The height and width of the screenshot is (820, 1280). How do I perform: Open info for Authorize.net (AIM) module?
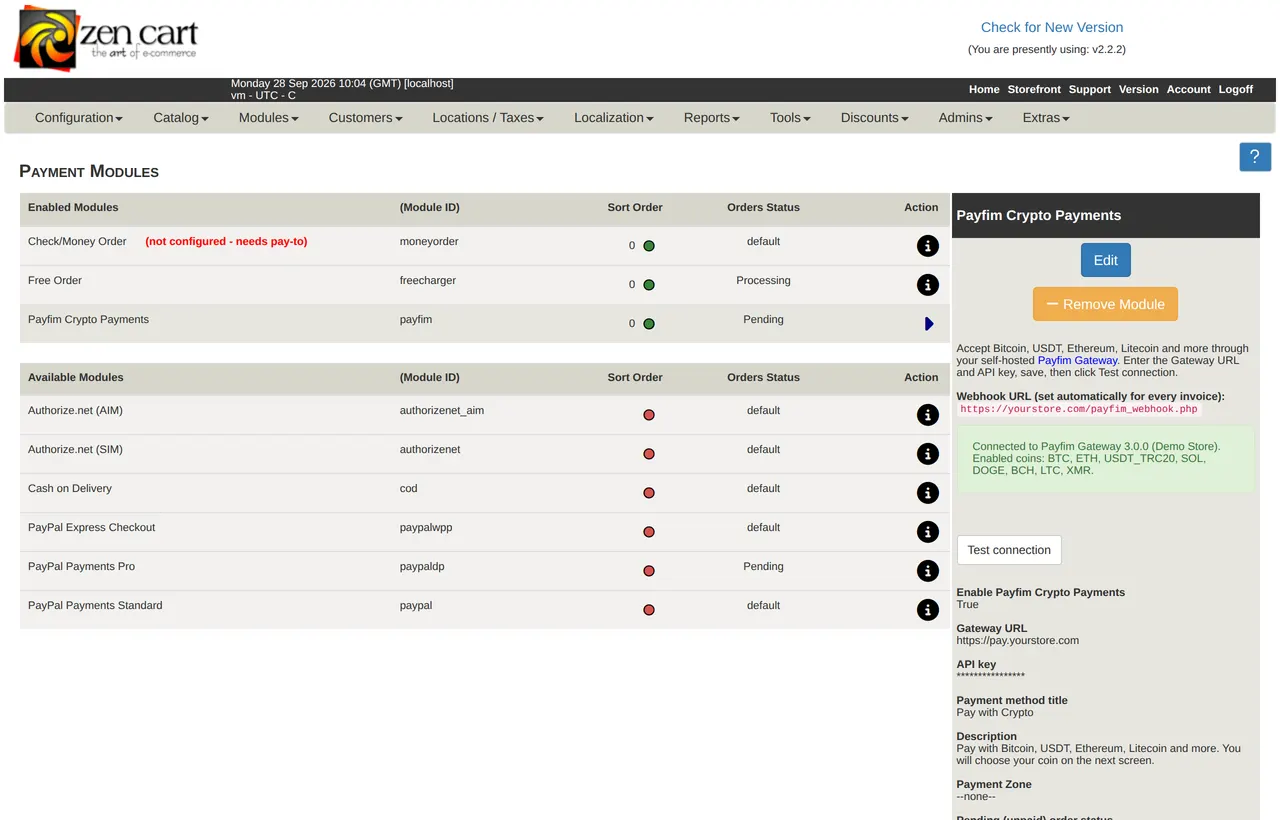[927, 415]
